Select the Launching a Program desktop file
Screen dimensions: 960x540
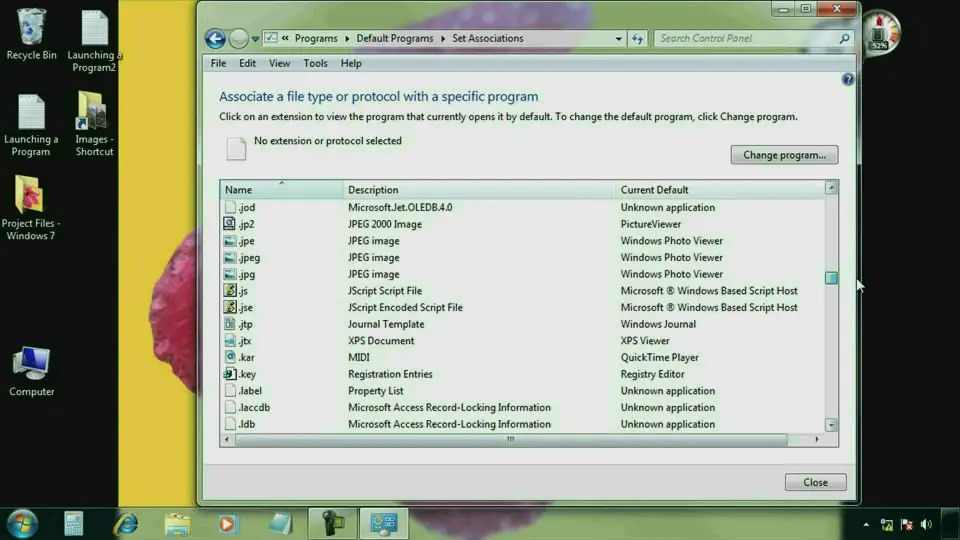(31, 125)
